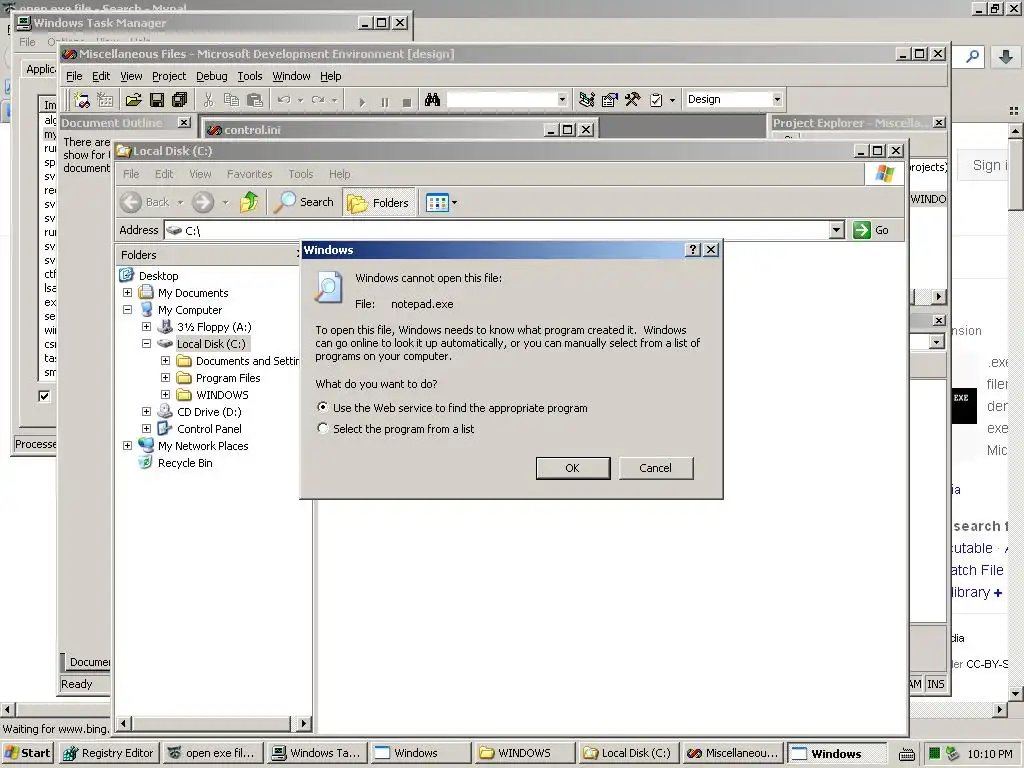Viewport: 1024px width, 768px height.
Task: Switch to WINDOWS folder taskbar button
Action: tap(524, 752)
